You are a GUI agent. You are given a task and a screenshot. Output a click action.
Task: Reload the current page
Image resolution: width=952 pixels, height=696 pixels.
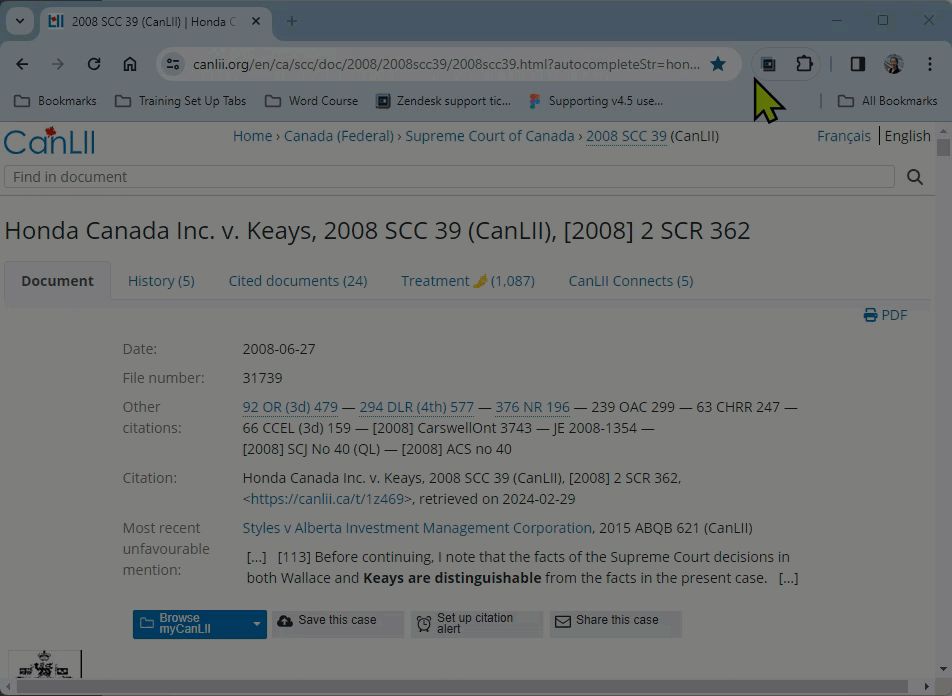pos(94,64)
